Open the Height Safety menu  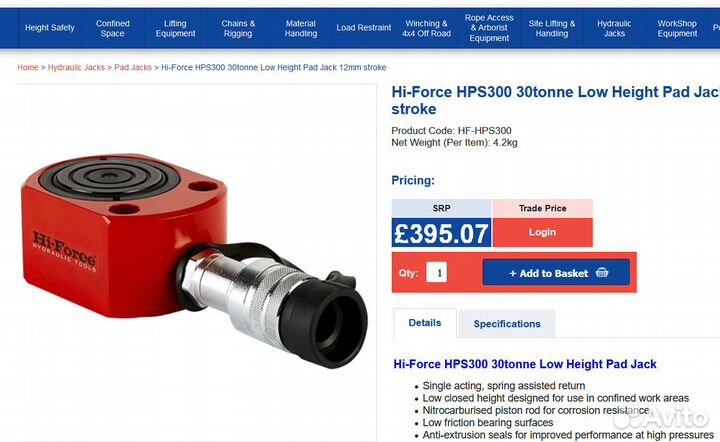click(x=50, y=28)
